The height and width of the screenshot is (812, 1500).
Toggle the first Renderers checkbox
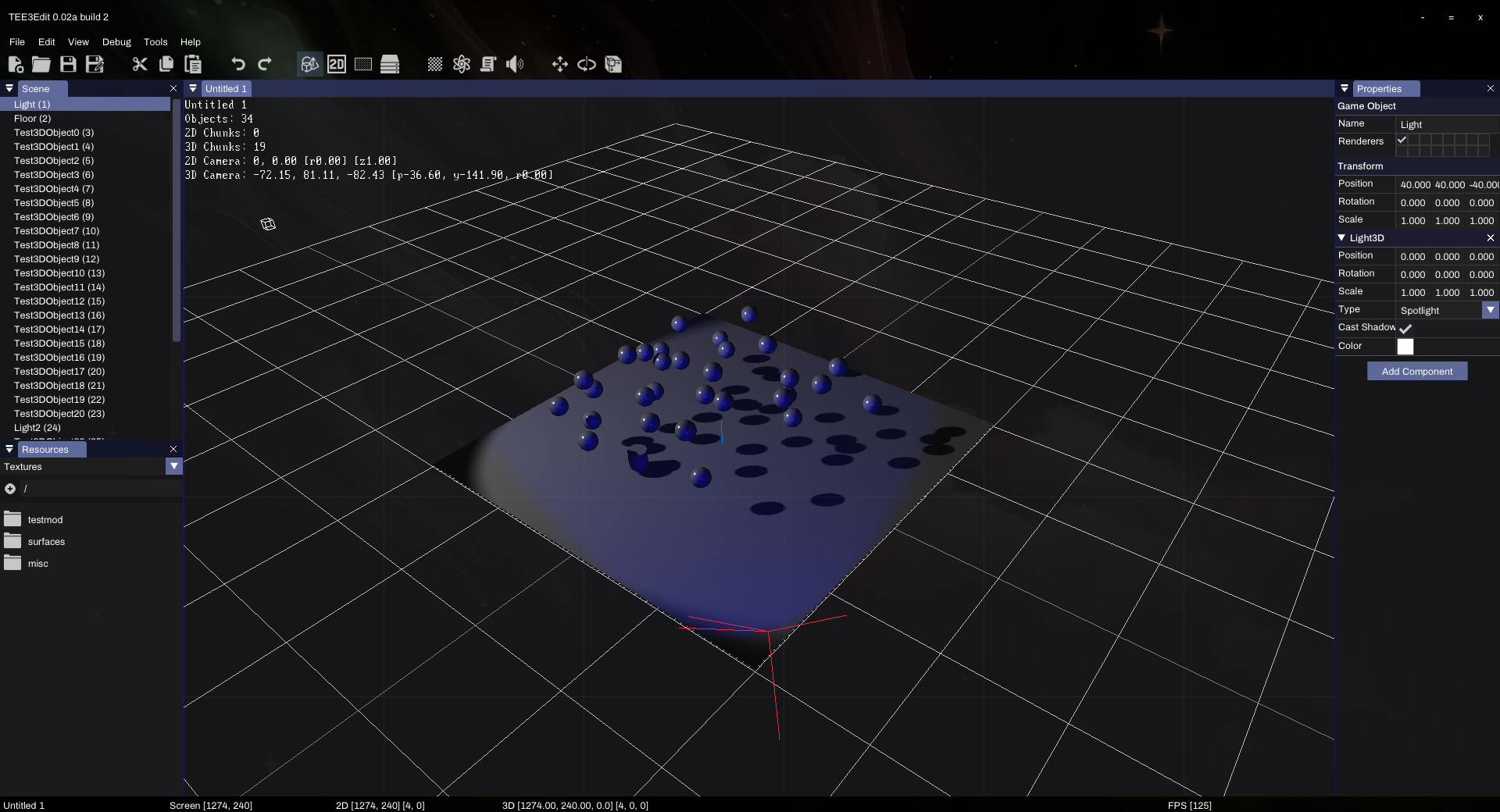[x=1403, y=141]
